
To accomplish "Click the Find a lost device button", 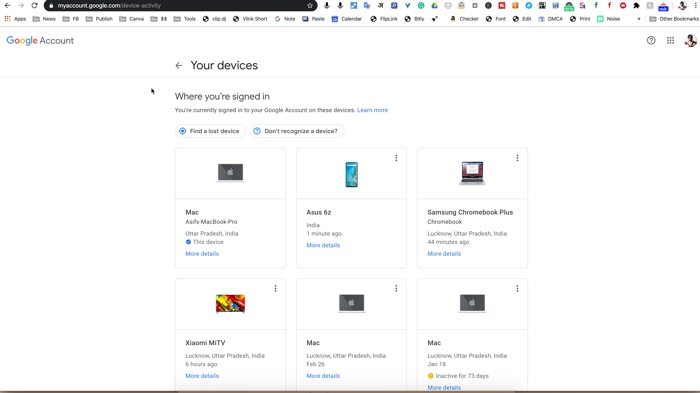I will (x=210, y=131).
